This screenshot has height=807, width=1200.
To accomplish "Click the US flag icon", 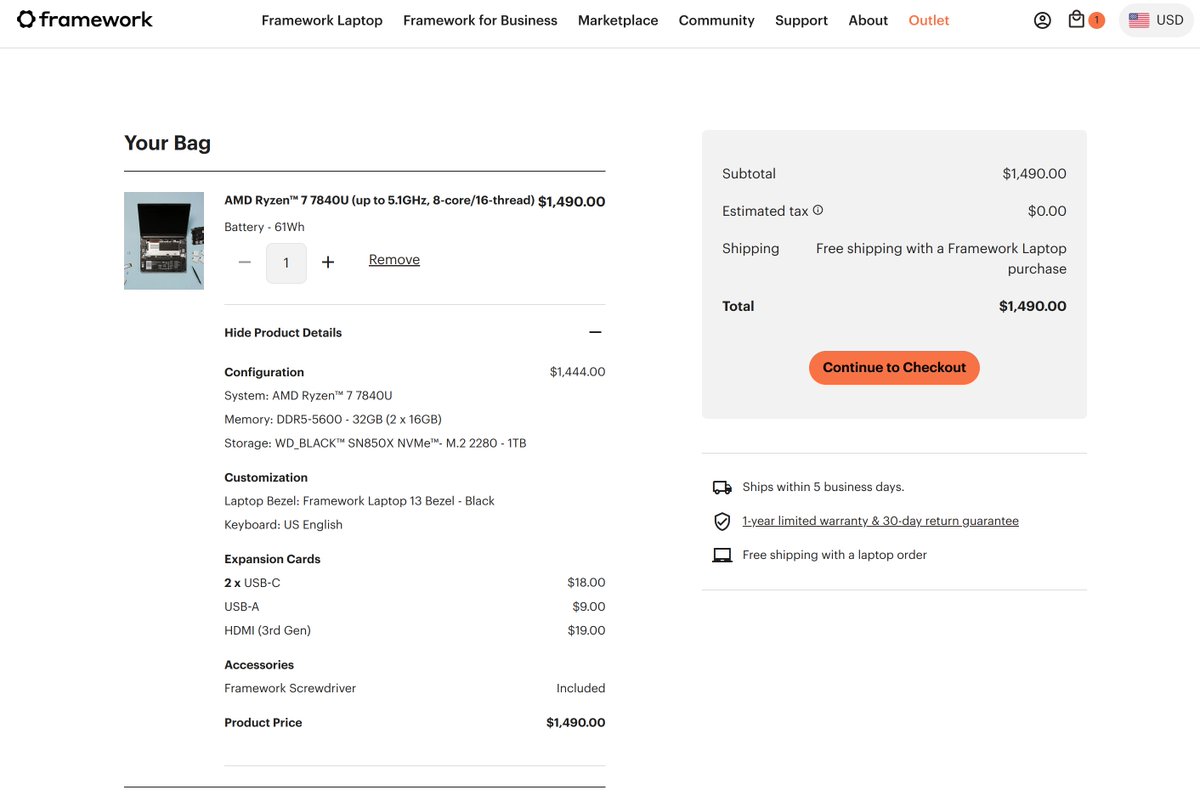I will pos(1139,20).
